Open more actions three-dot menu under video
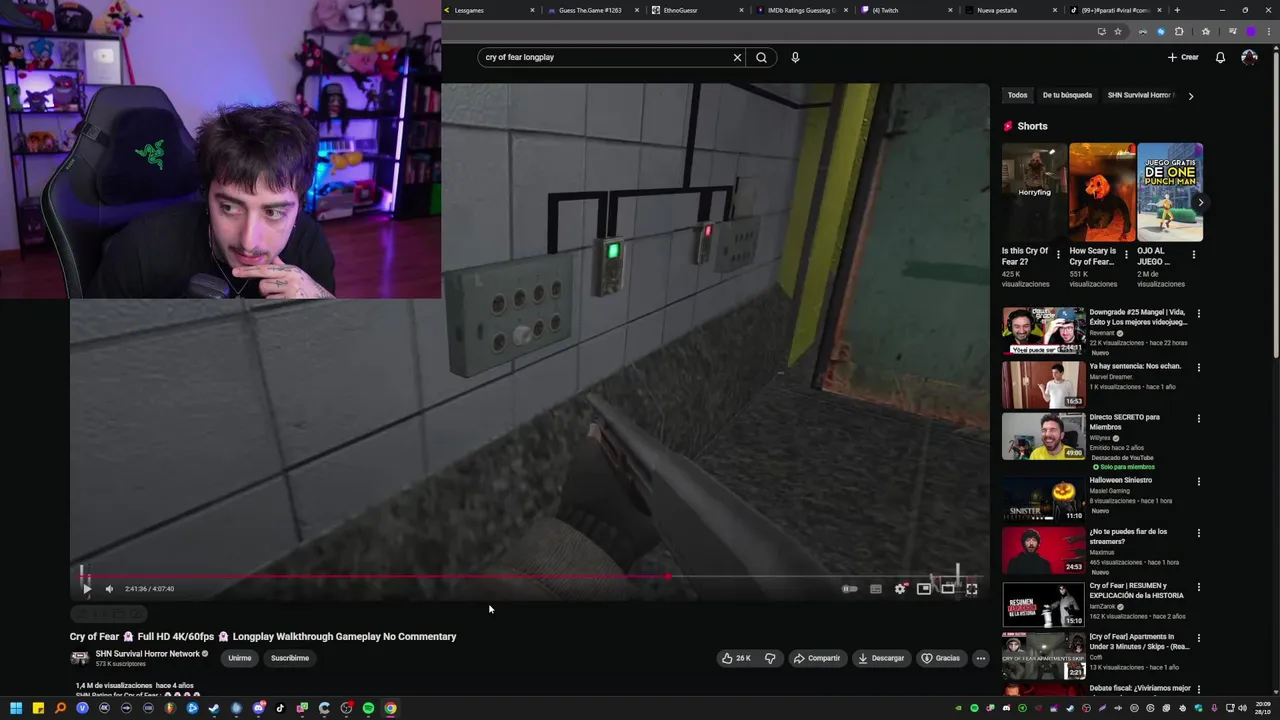Viewport: 1280px width, 720px height. click(x=981, y=658)
